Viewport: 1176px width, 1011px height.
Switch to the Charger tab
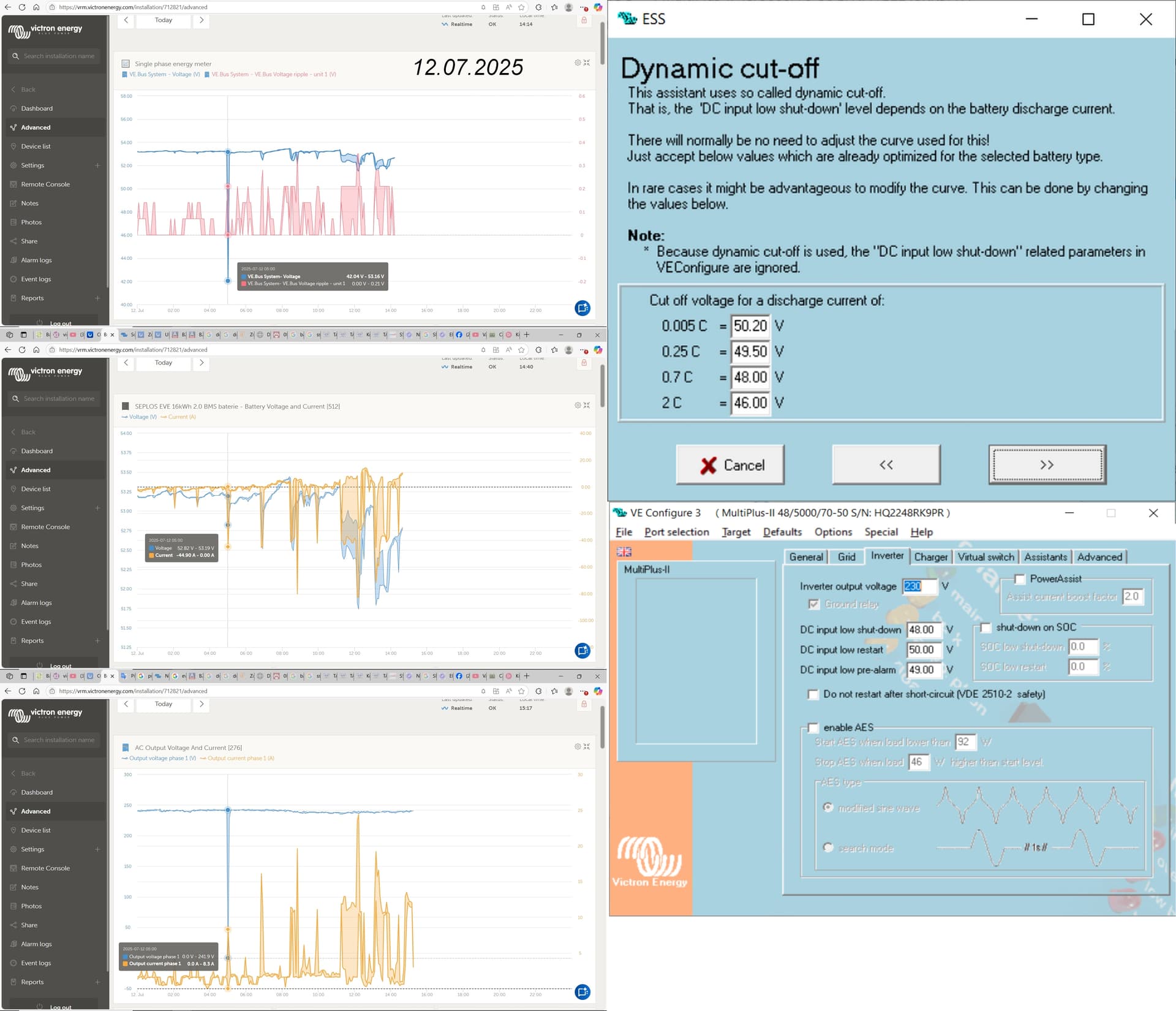931,557
